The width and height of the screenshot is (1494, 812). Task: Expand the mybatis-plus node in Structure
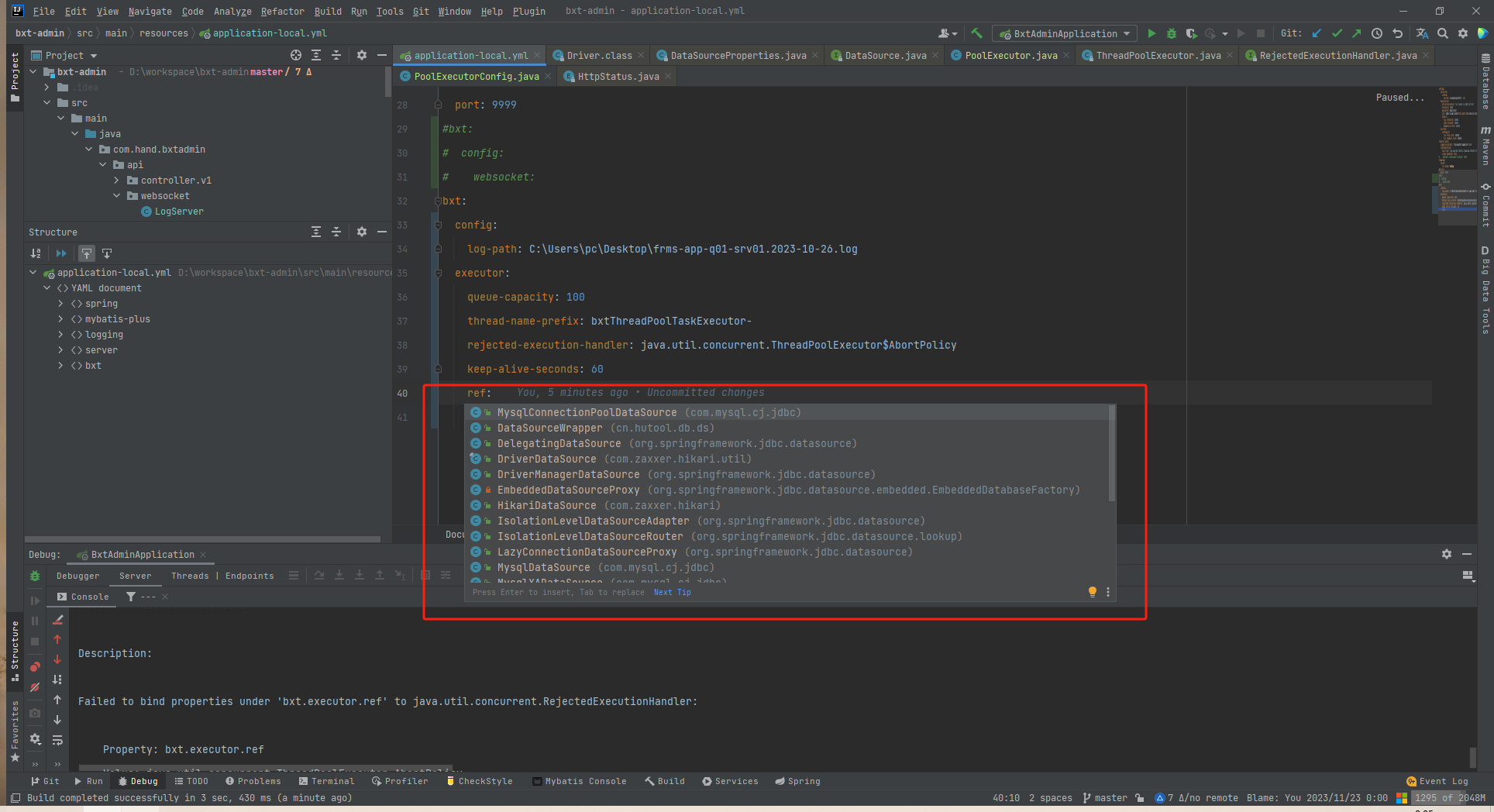tap(61, 319)
